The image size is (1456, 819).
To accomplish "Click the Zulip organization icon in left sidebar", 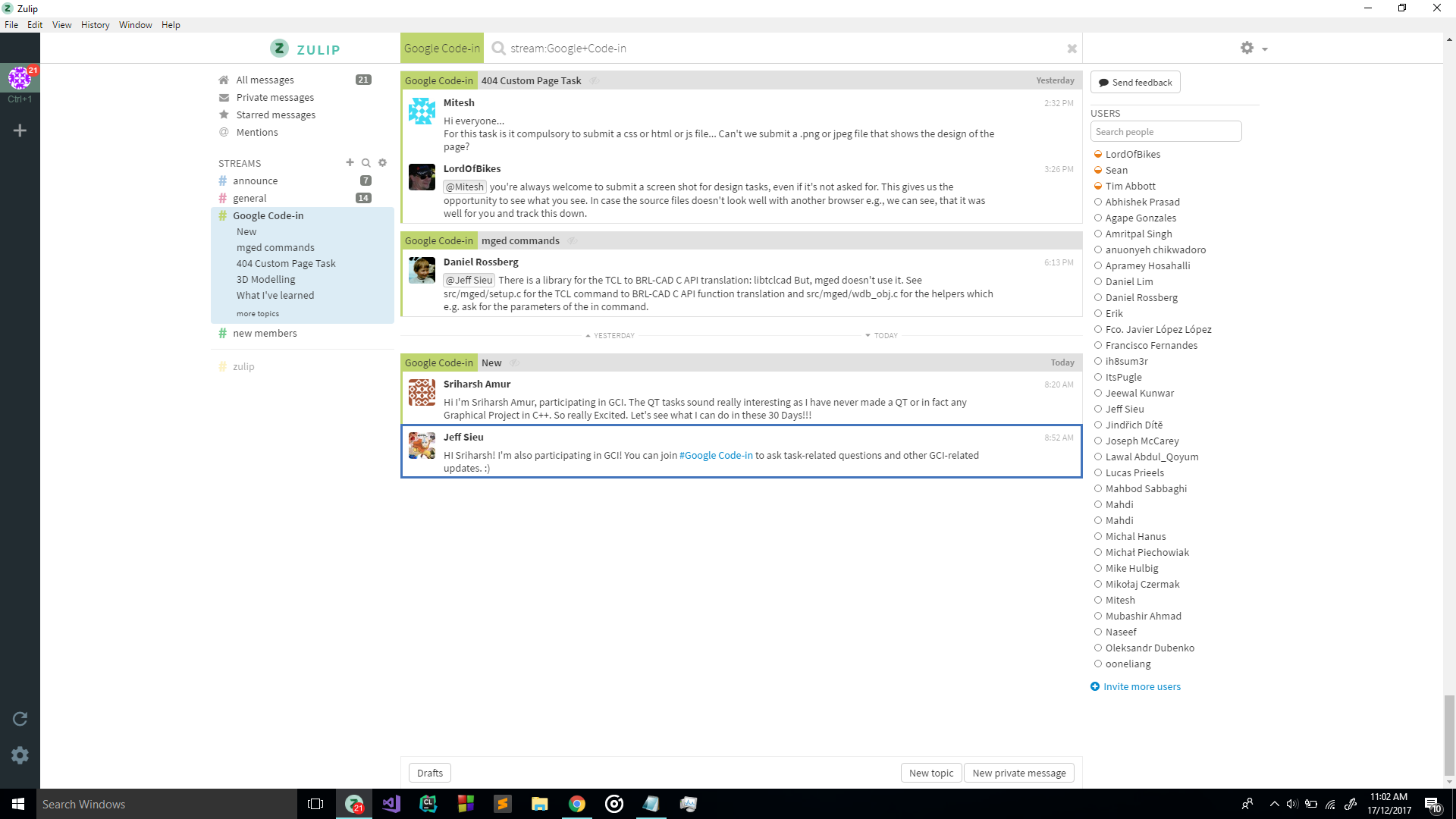I will point(20,77).
